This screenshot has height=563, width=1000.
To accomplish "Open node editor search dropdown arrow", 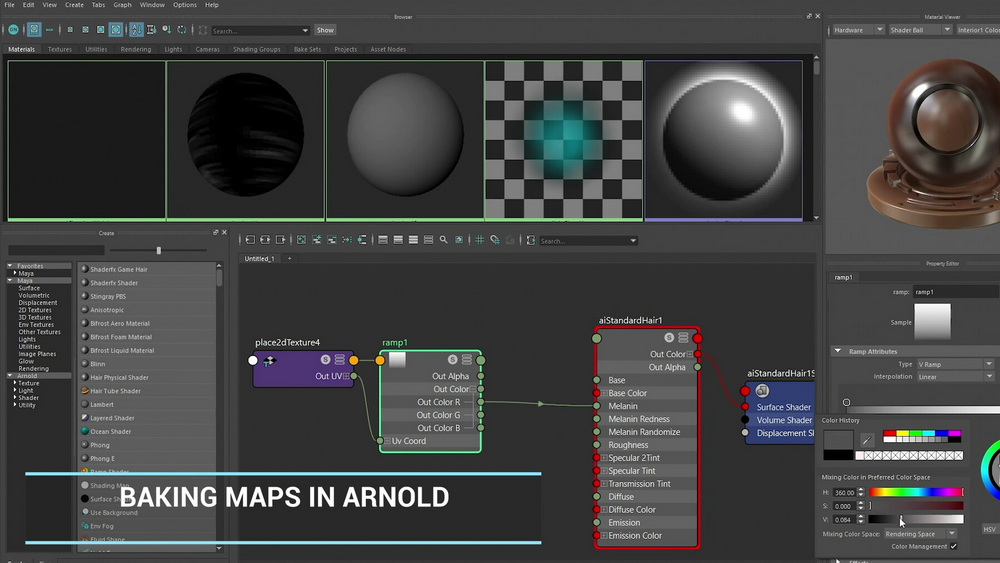I will tap(633, 241).
